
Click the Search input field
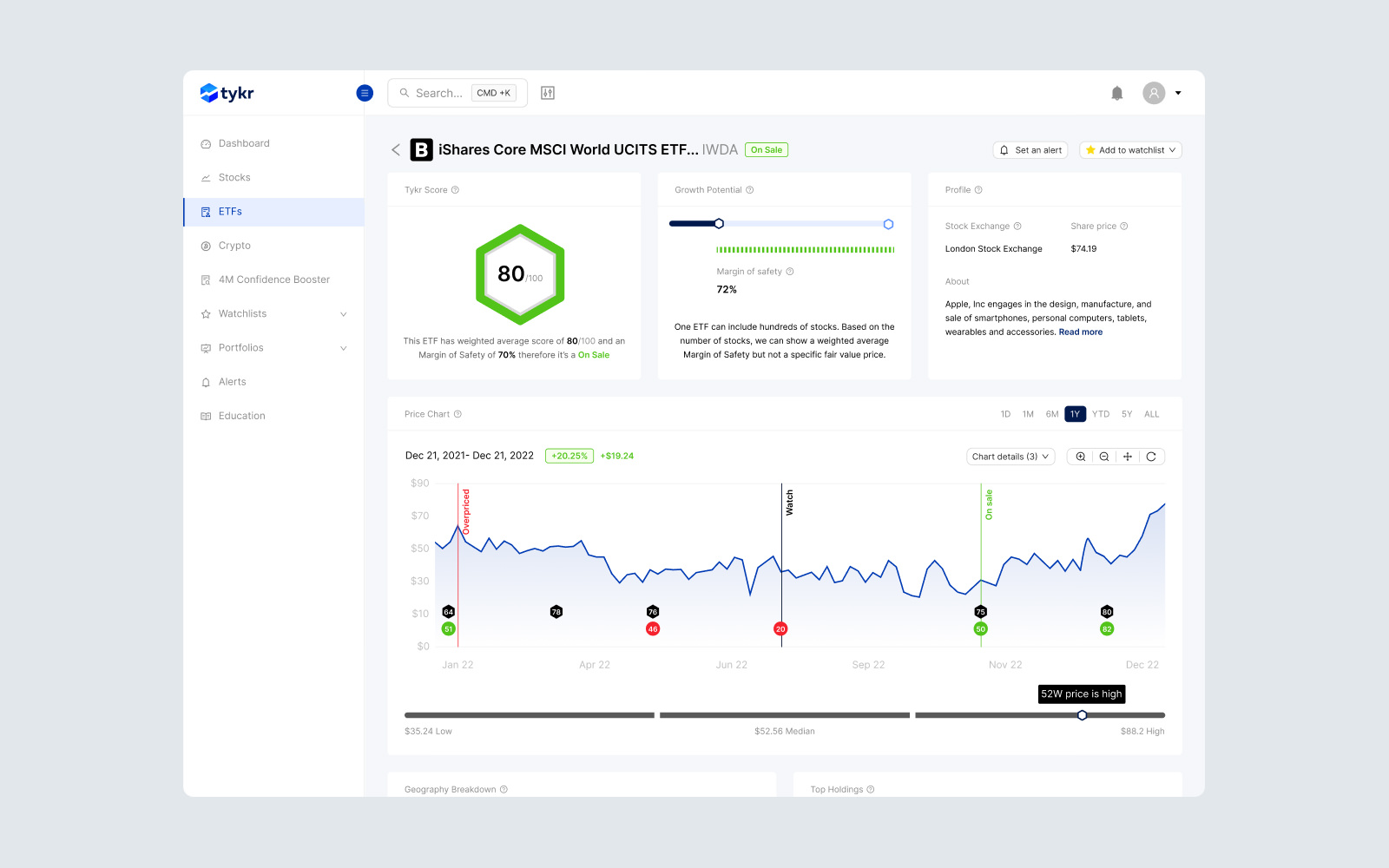458,93
